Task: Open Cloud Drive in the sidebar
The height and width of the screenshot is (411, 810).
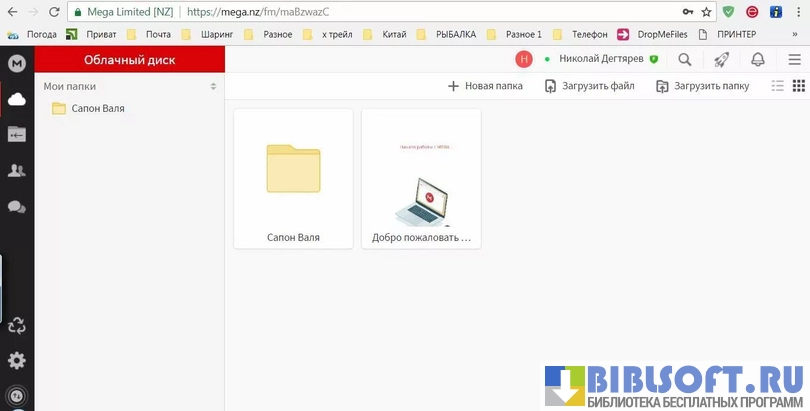Action: (16, 98)
